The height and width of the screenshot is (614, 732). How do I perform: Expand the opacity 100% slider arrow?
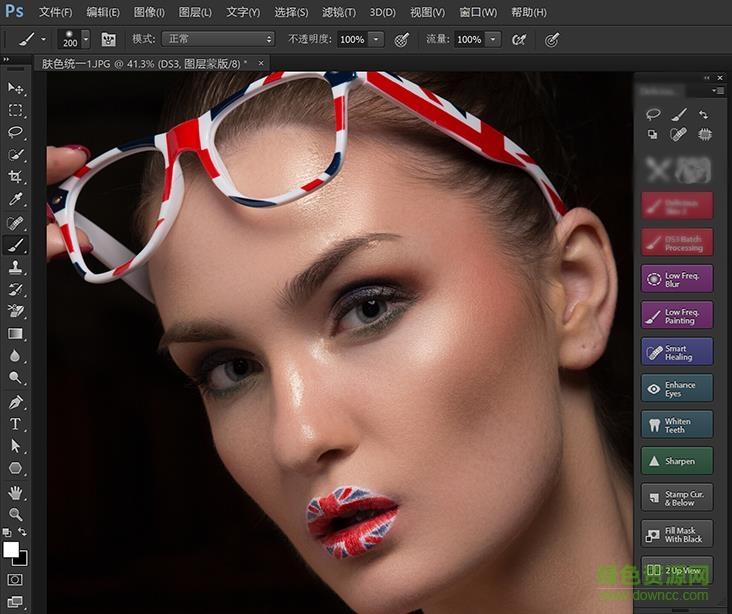[x=376, y=39]
